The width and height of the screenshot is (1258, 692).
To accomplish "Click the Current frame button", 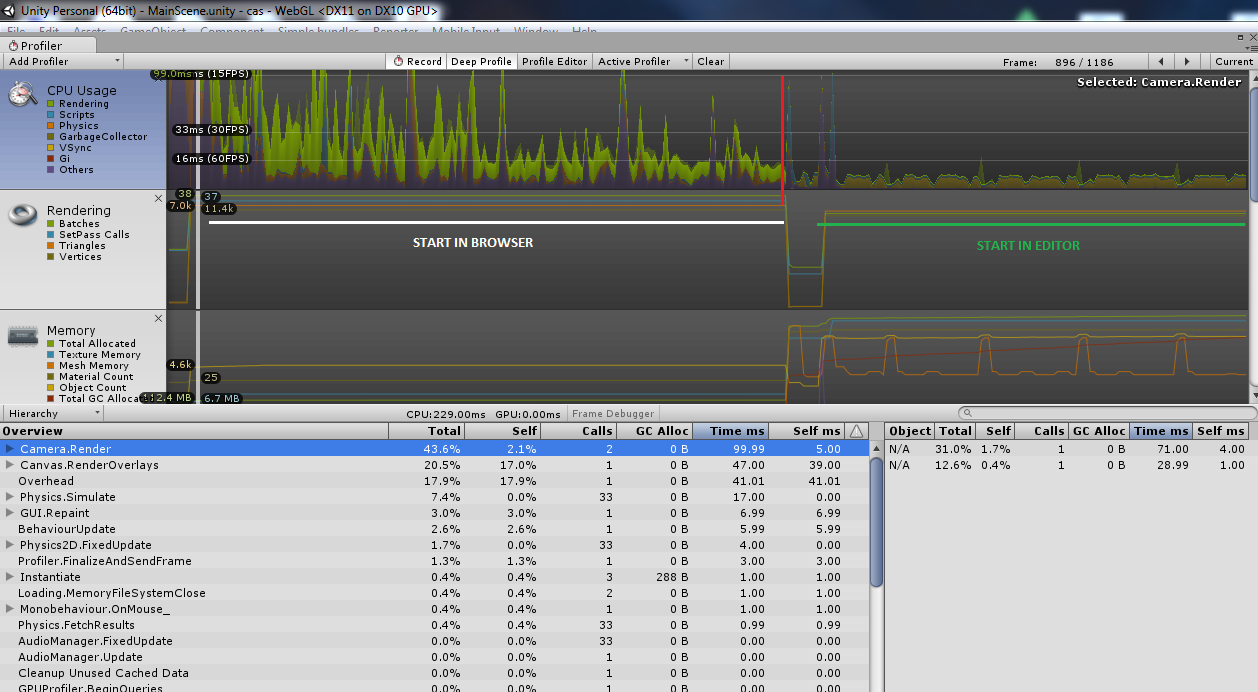I will tap(1234, 61).
